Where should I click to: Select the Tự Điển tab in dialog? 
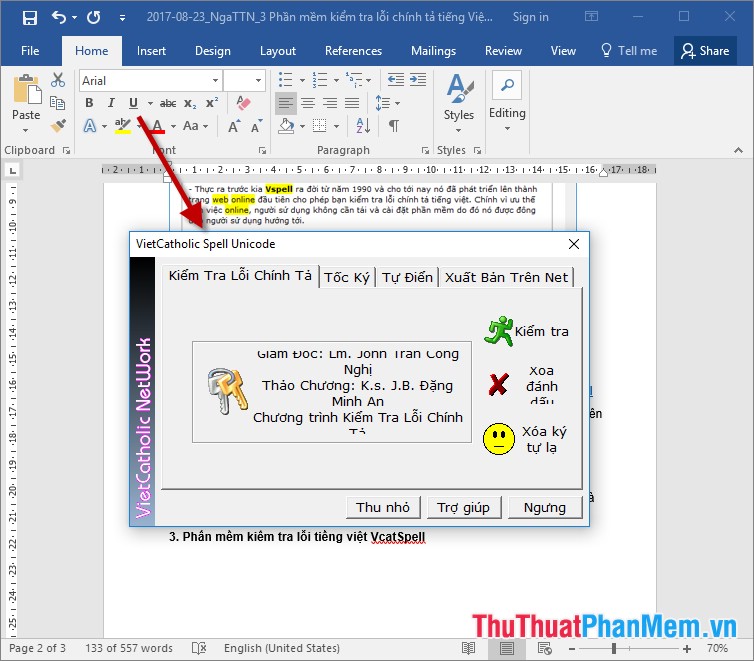(407, 277)
